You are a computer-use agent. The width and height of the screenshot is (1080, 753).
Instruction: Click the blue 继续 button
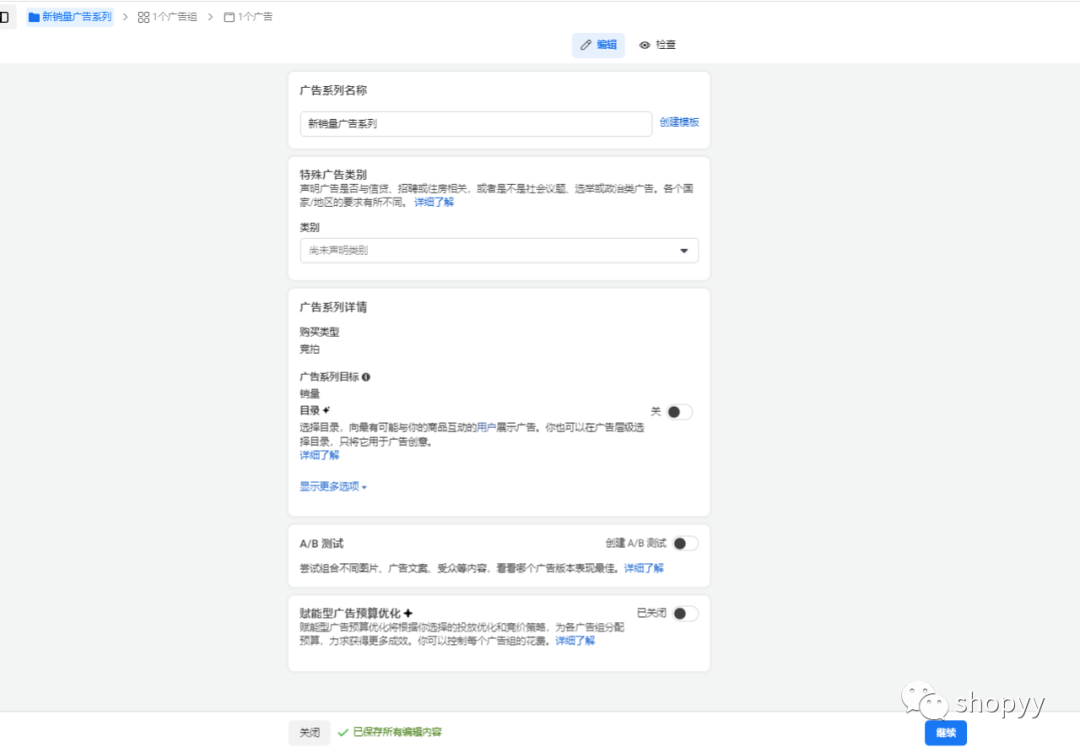944,732
